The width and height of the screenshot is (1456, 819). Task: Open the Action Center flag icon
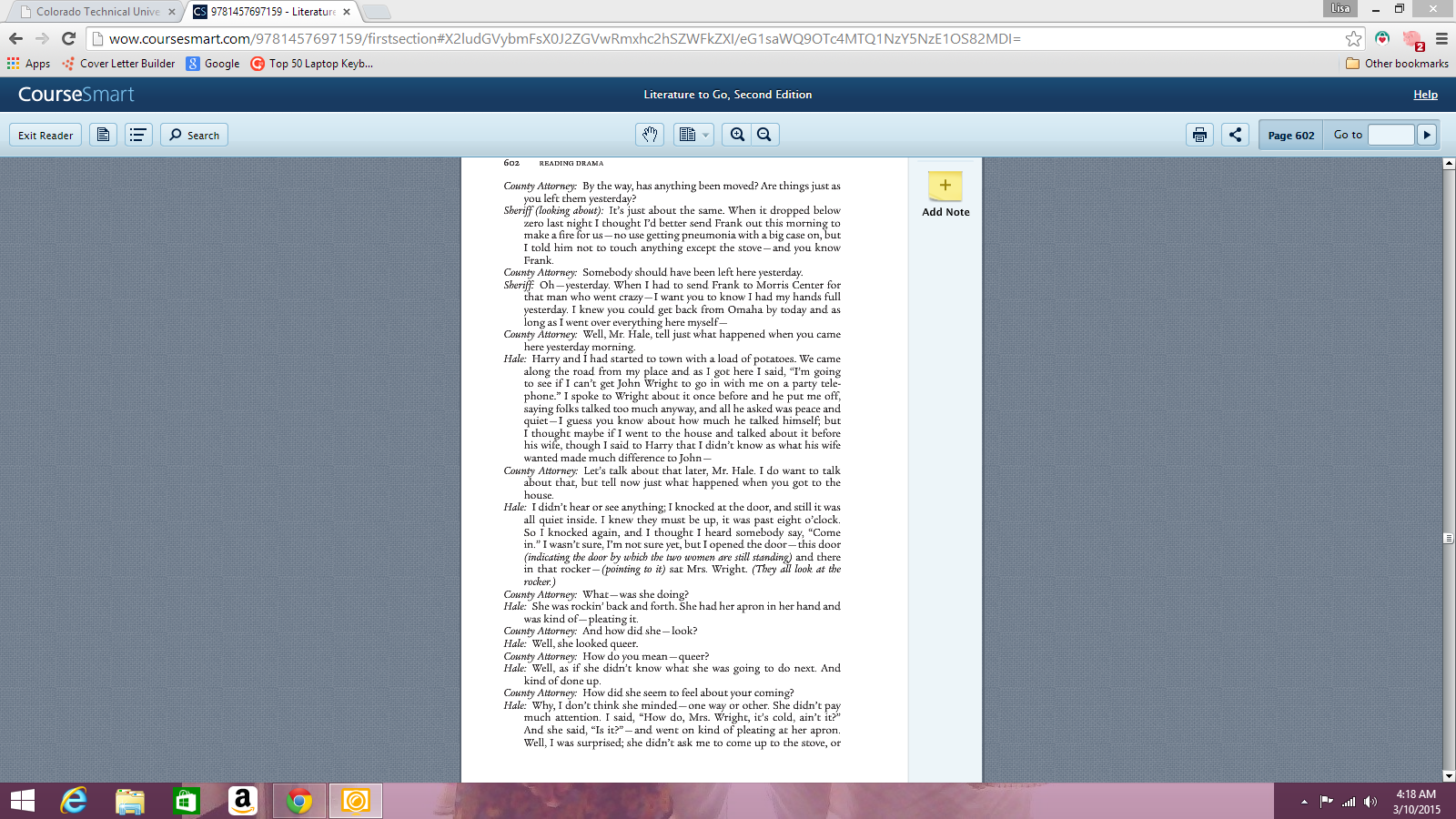pos(1327,802)
